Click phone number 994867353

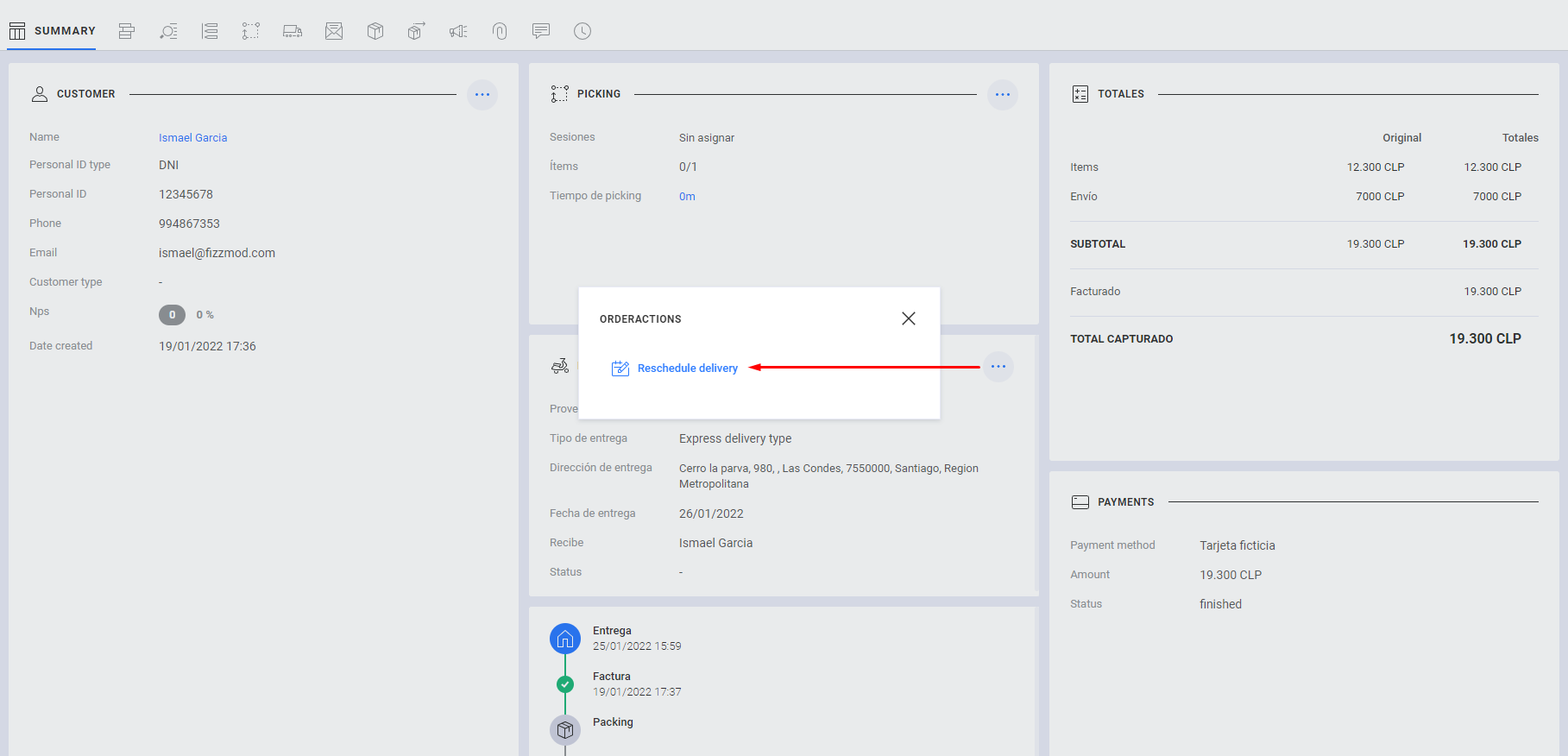190,224
